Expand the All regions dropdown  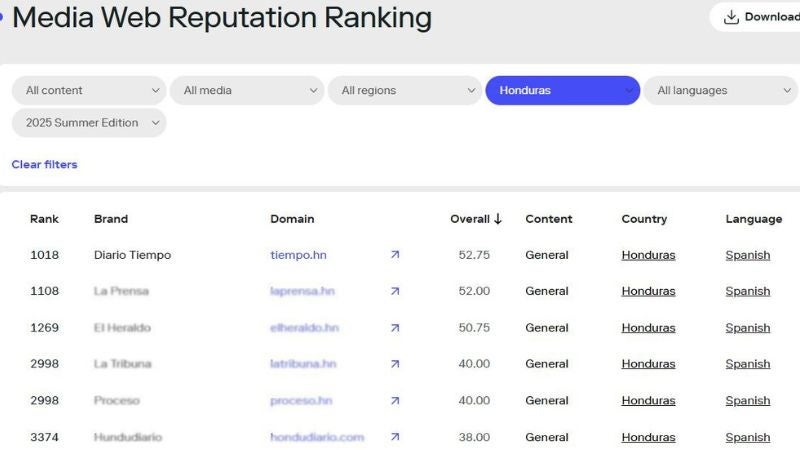pos(405,90)
